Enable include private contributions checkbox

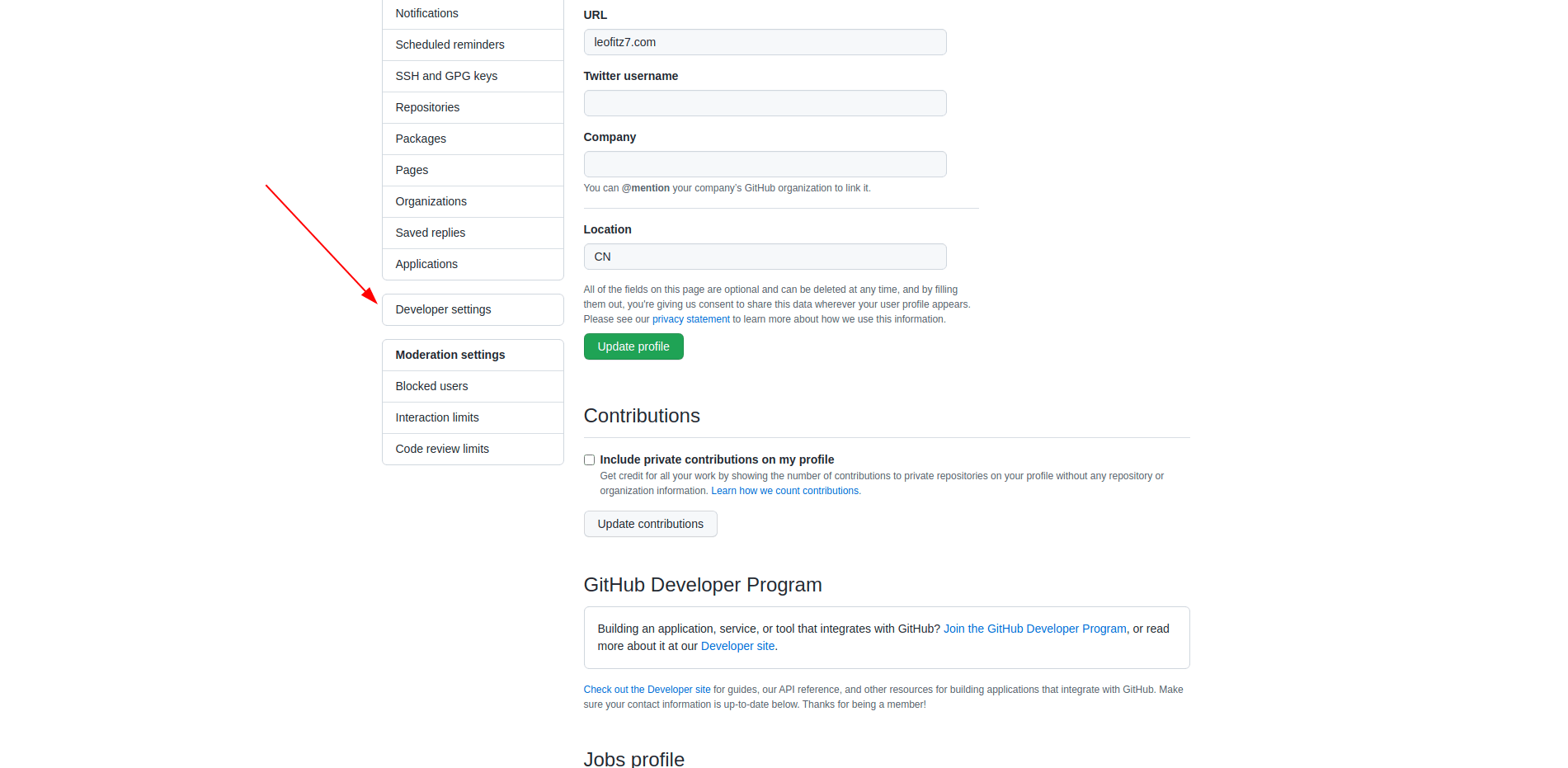pos(589,460)
